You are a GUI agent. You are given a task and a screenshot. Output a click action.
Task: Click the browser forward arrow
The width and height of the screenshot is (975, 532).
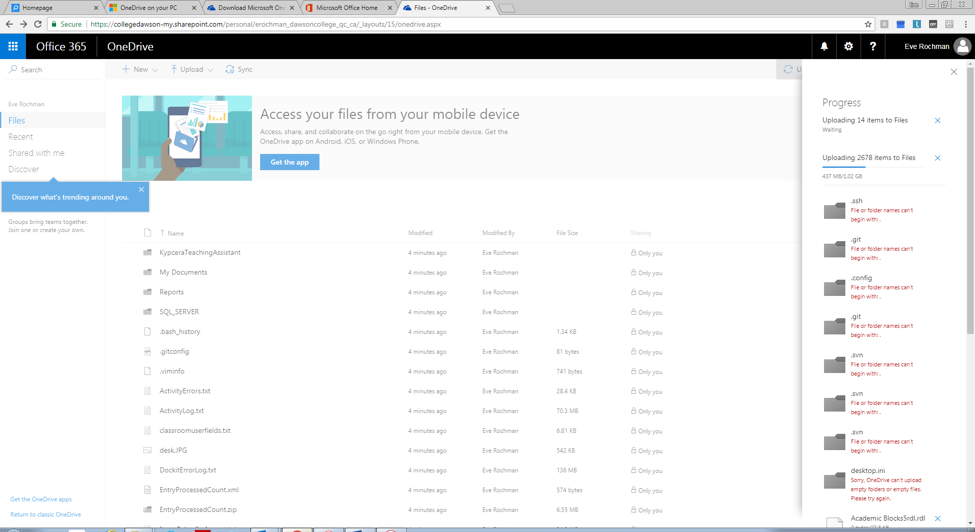tap(23, 24)
